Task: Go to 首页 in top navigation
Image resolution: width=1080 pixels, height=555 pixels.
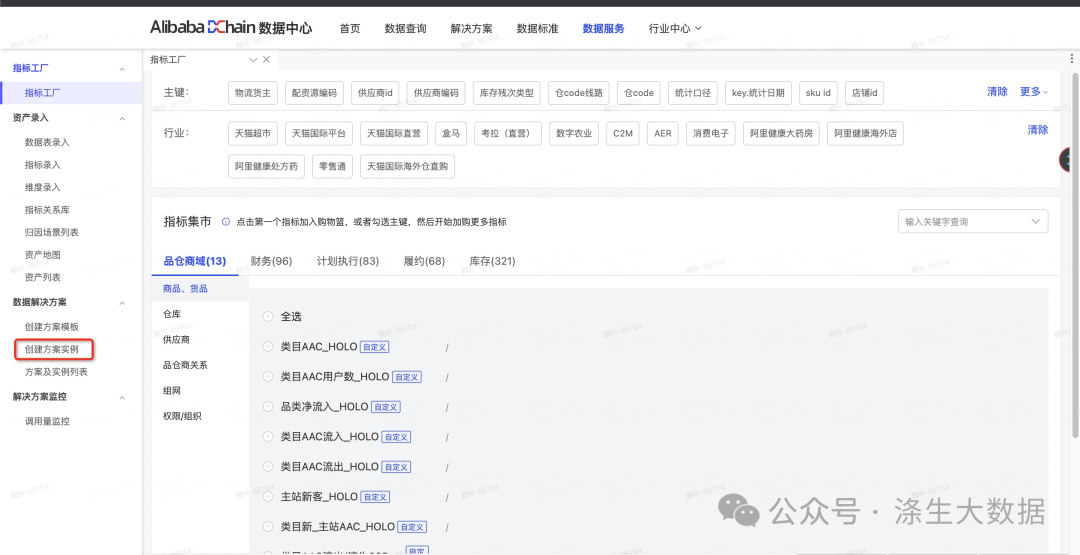Action: coord(350,28)
